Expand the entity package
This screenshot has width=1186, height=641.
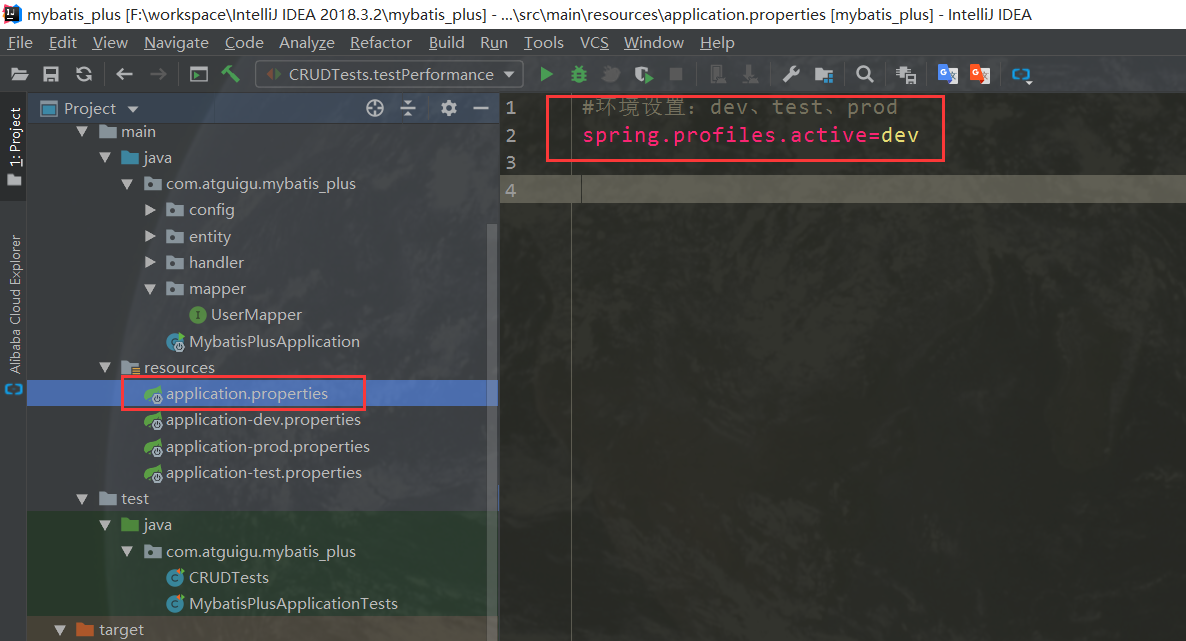point(150,236)
